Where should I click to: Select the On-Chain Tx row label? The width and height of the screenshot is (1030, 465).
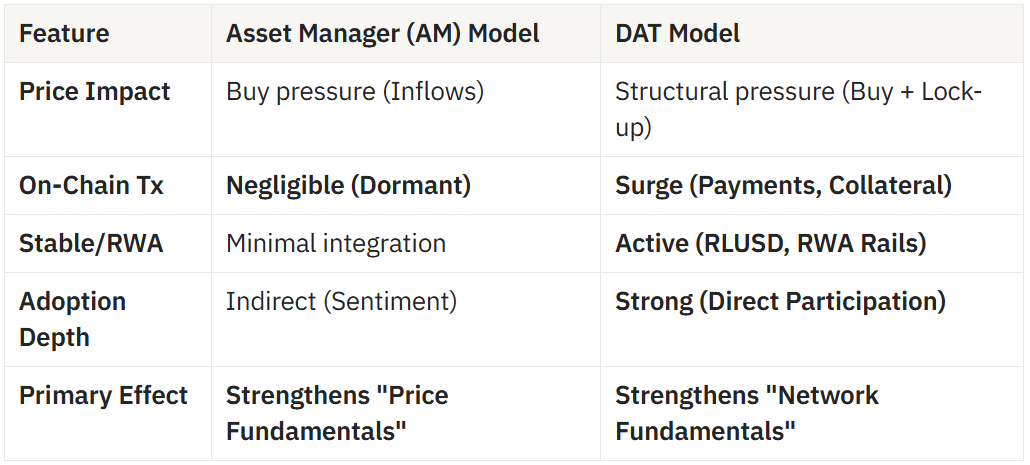coord(91,186)
